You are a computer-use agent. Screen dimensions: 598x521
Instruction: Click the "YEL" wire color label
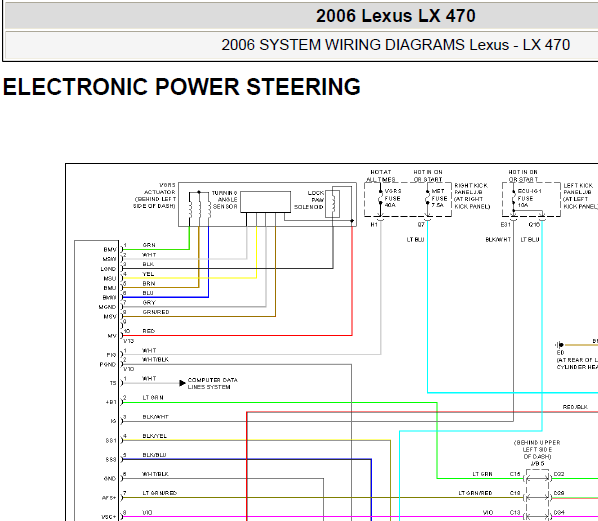(148, 274)
